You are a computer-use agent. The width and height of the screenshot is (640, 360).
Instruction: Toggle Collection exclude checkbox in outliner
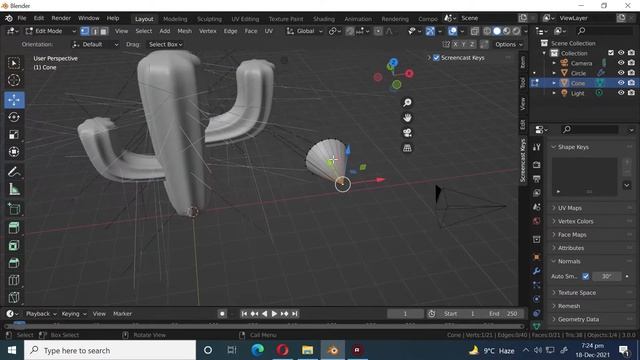[x=611, y=53]
